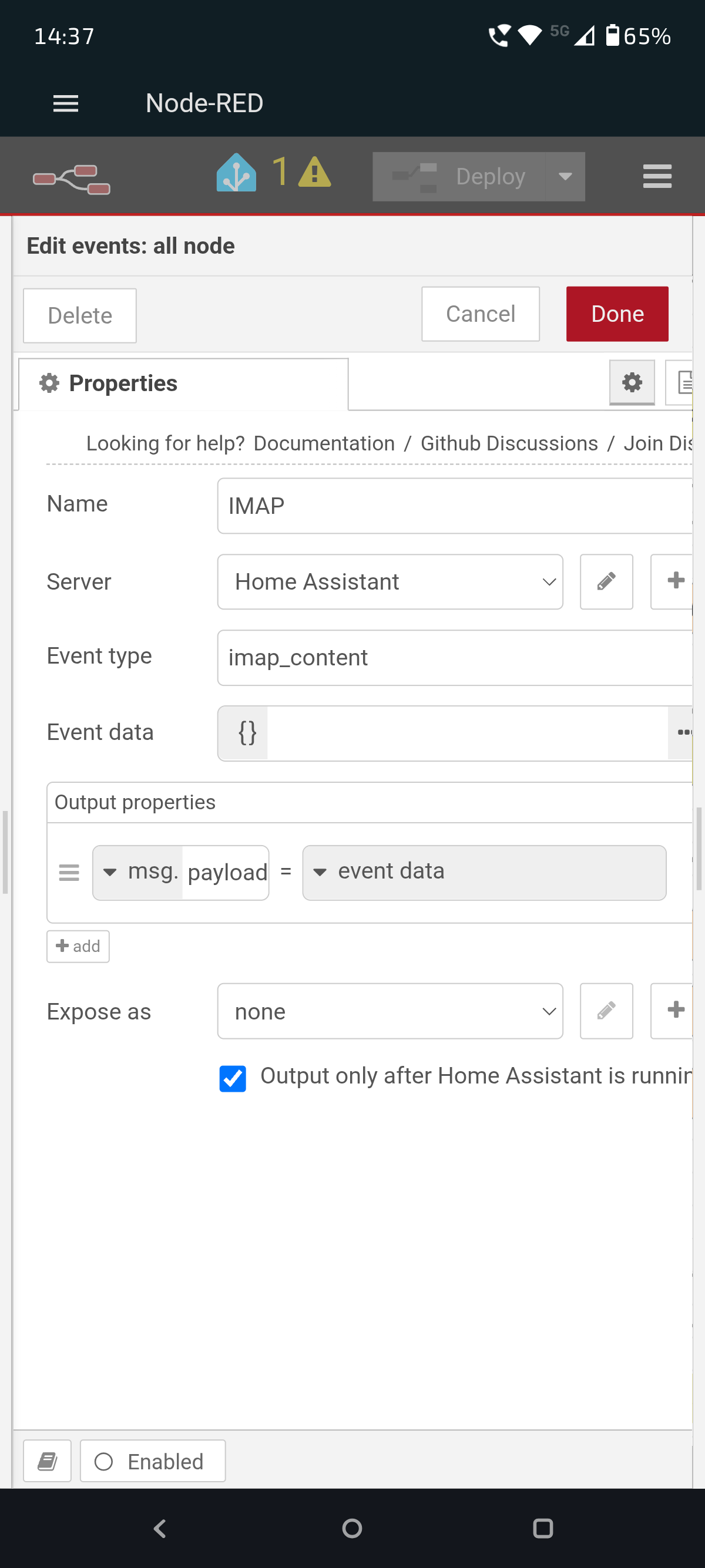Click the Home Assistant house icon
The height and width of the screenshot is (1568, 705).
(236, 173)
